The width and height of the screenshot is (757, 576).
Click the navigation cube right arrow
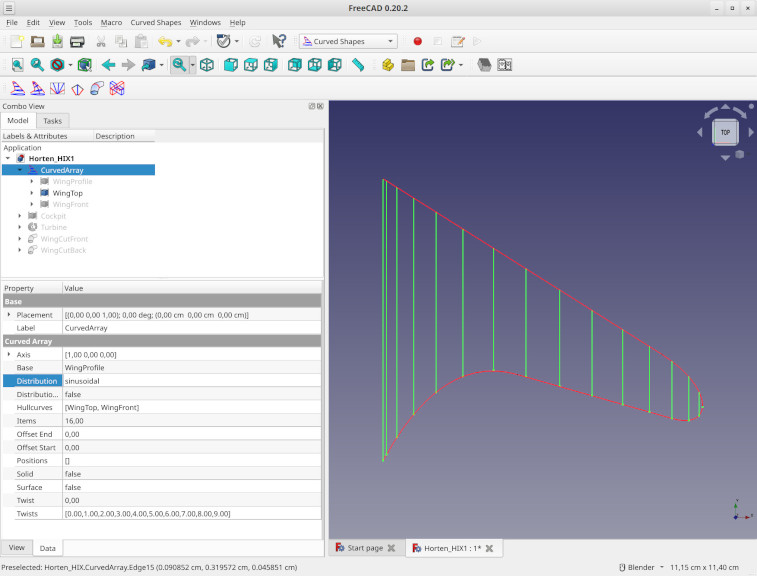pyautogui.click(x=751, y=132)
